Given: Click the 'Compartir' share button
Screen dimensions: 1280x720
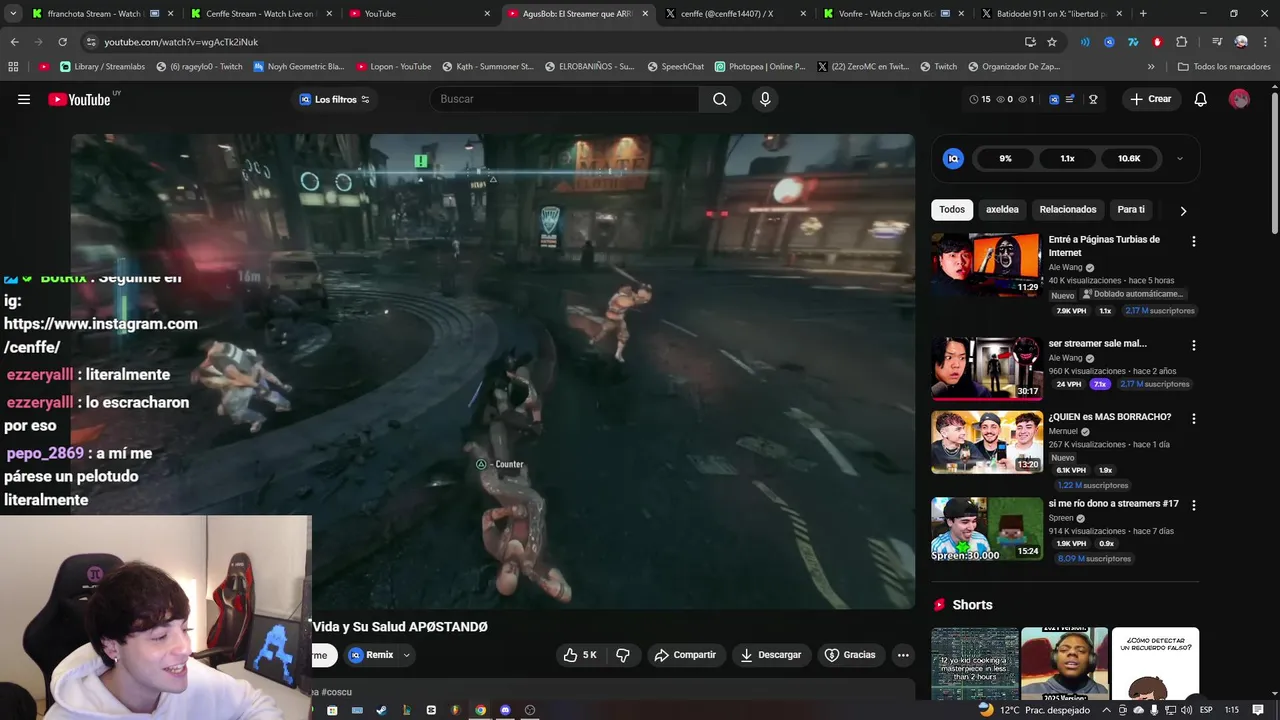Looking at the screenshot, I should pyautogui.click(x=685, y=655).
